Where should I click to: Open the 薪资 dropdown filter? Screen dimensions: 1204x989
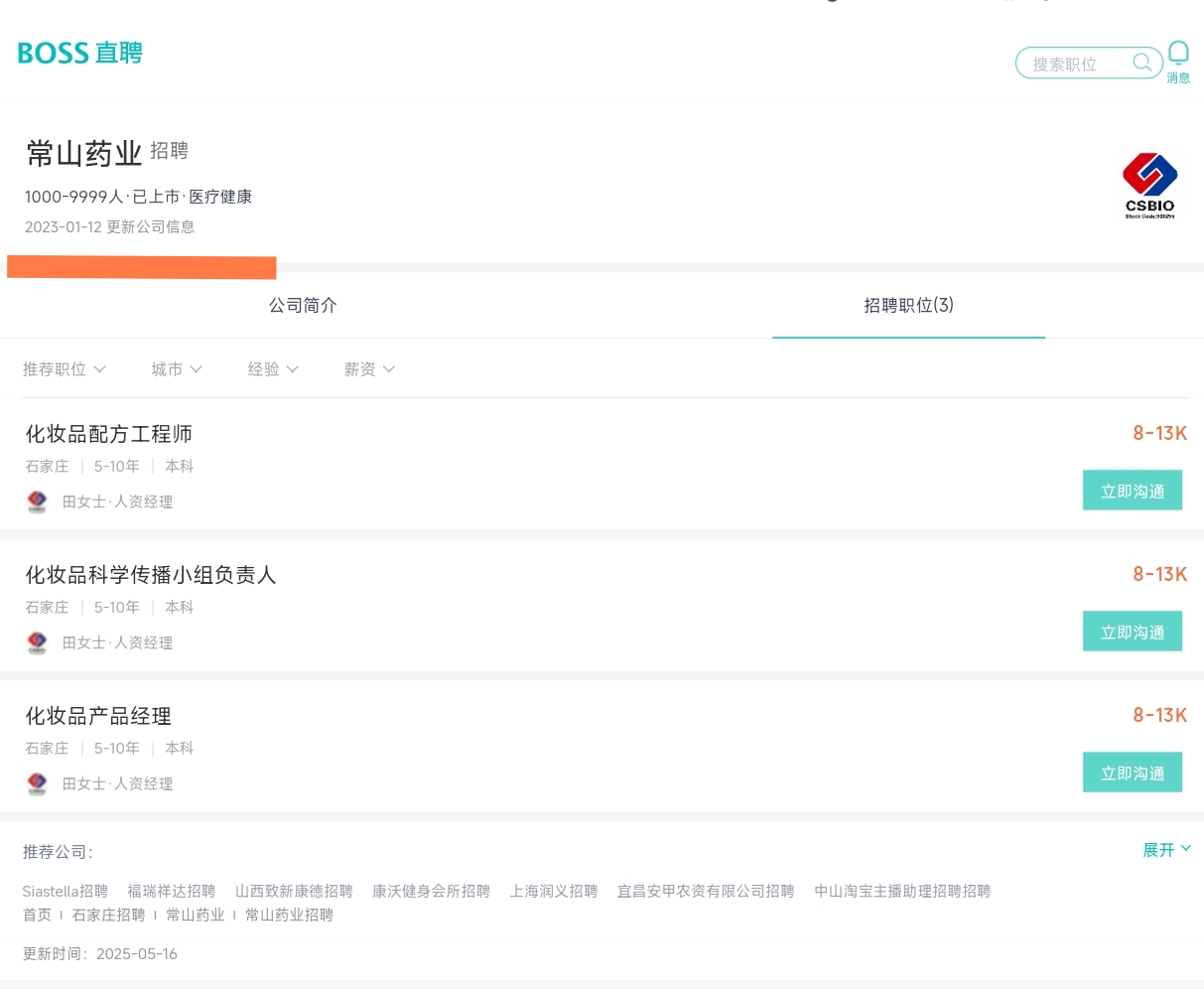(368, 369)
